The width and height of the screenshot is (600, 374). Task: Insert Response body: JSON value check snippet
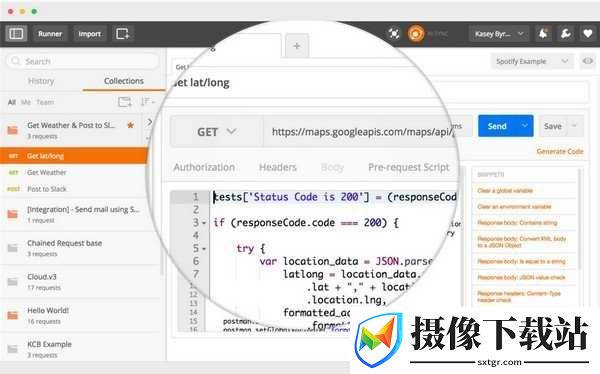coord(521,278)
